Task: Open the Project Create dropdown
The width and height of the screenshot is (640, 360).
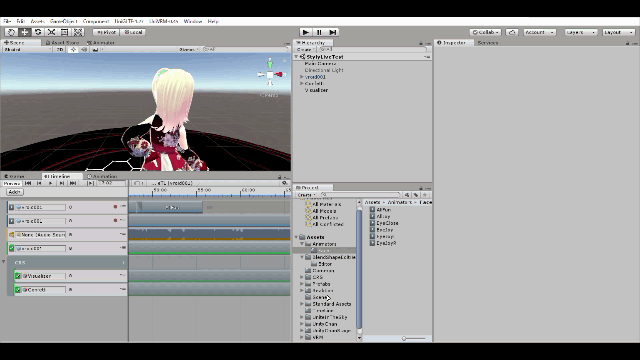Action: coord(306,195)
